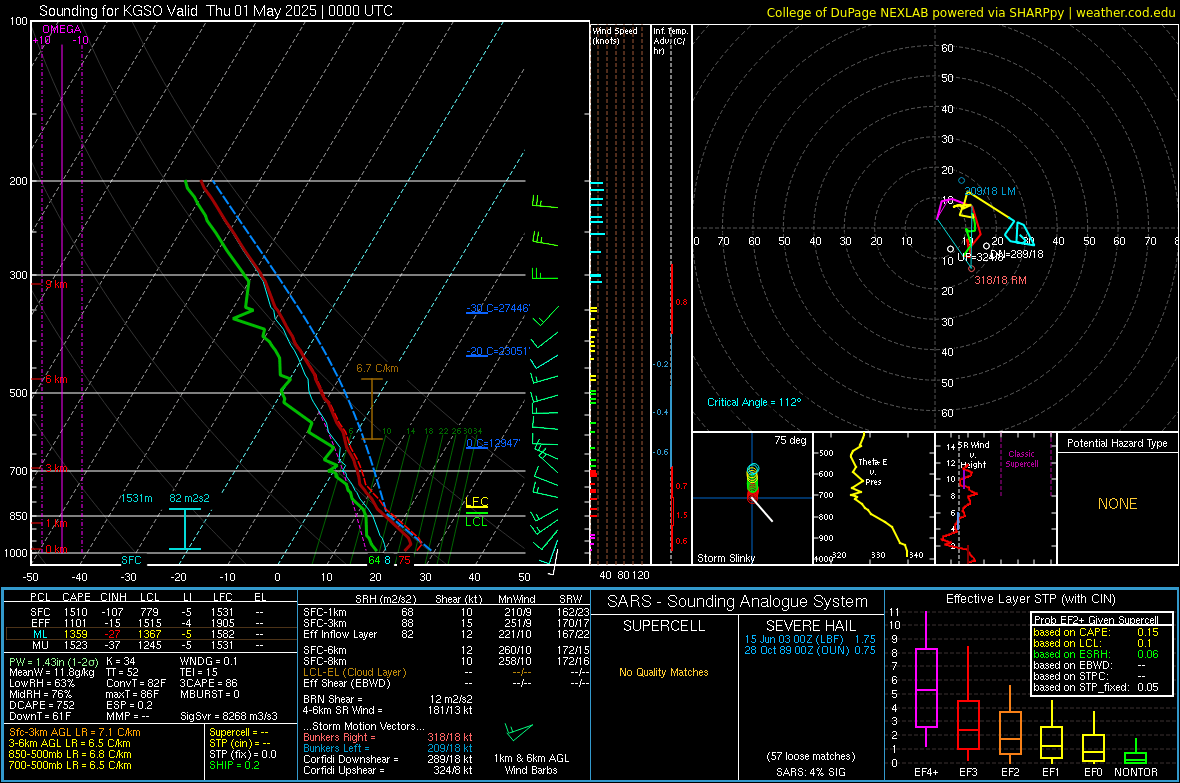Click the 'SFC-1km' row in SRH table

[446, 612]
